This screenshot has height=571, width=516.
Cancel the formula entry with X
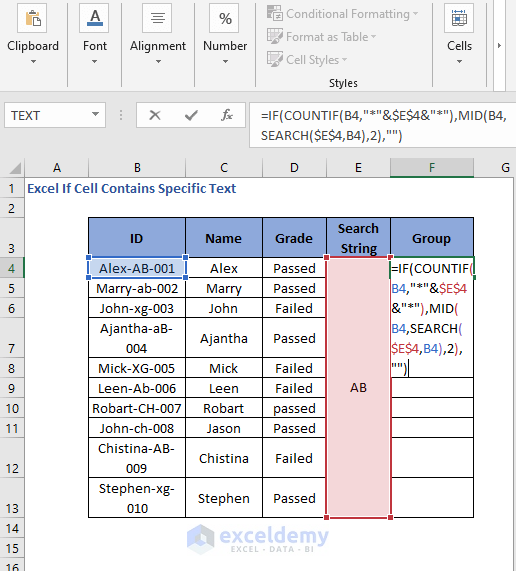tap(155, 115)
